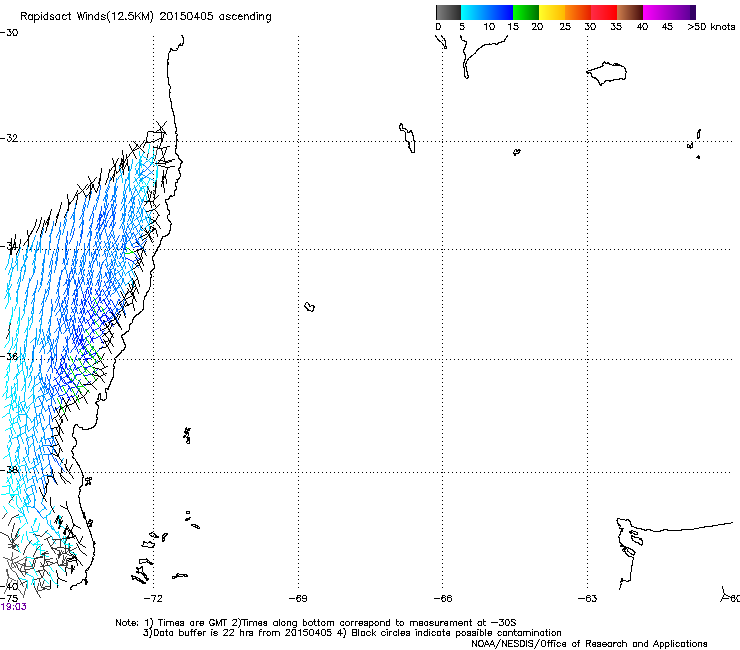740x650 pixels.
Task: Click the green 15-20 knots legend swatch
Action: click(526, 12)
